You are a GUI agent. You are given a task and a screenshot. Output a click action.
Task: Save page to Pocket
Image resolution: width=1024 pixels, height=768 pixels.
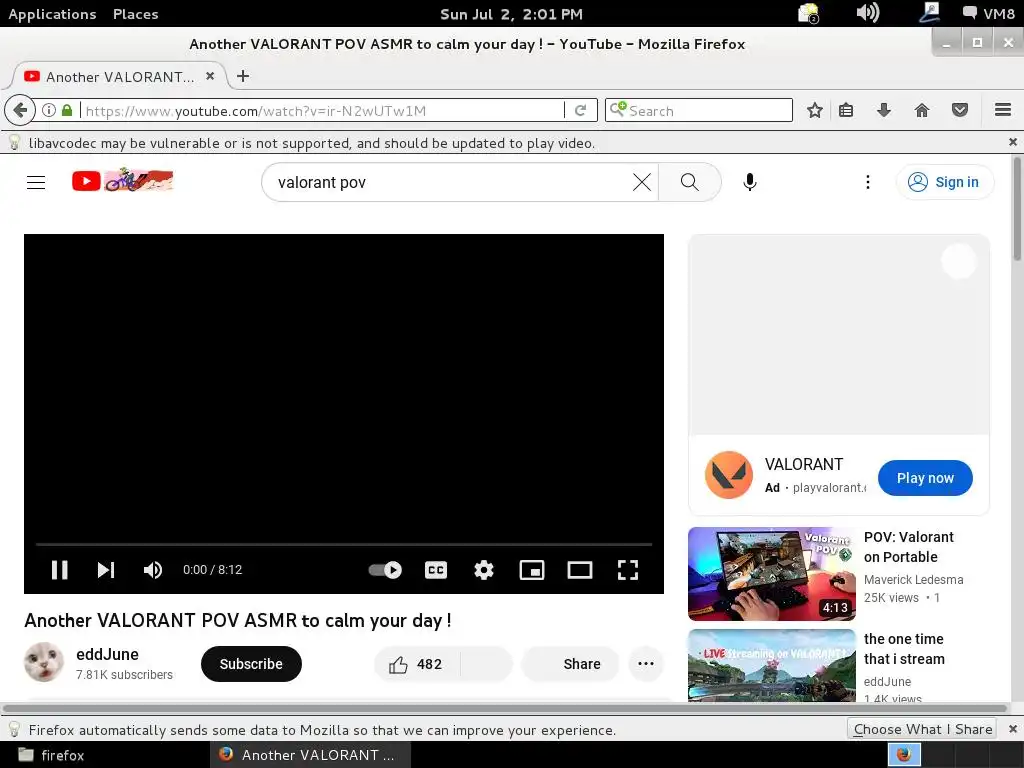click(x=959, y=110)
